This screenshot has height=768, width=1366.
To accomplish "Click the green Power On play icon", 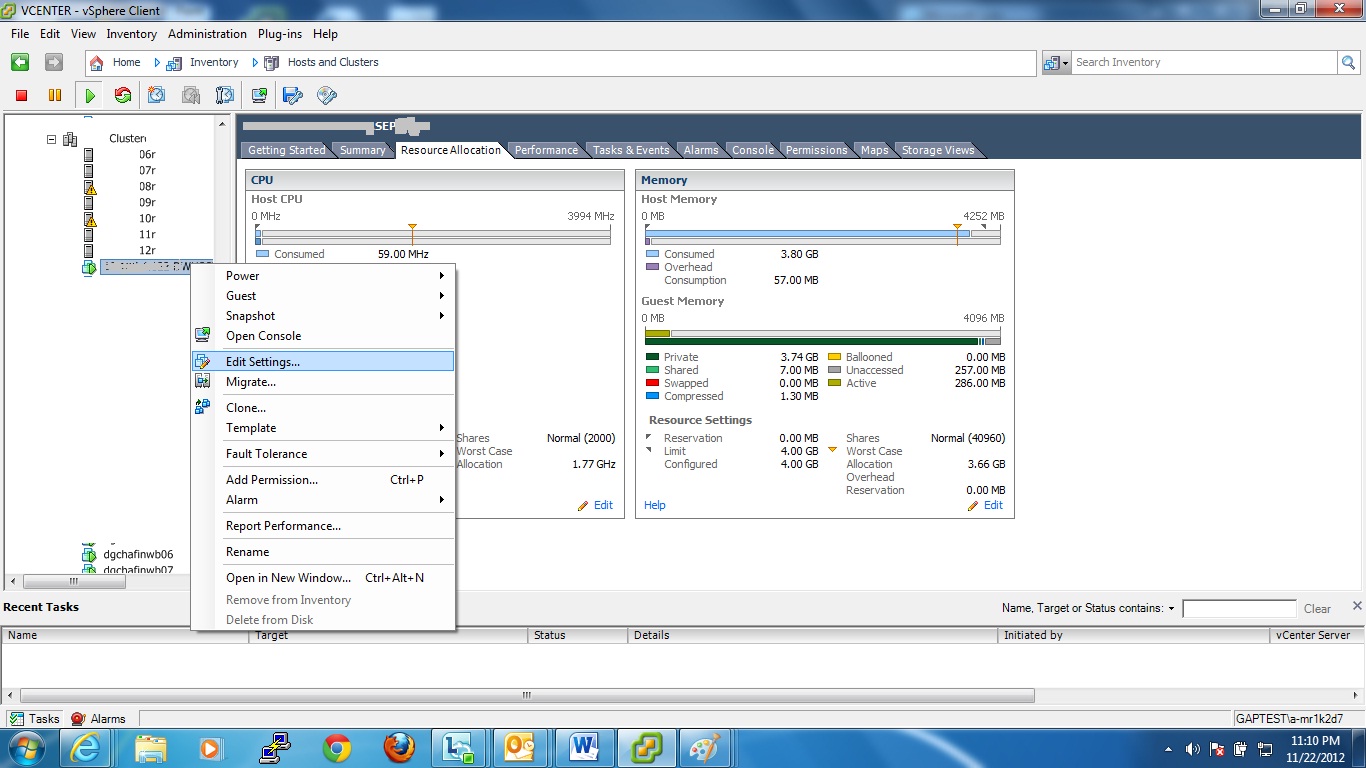I will 90,95.
